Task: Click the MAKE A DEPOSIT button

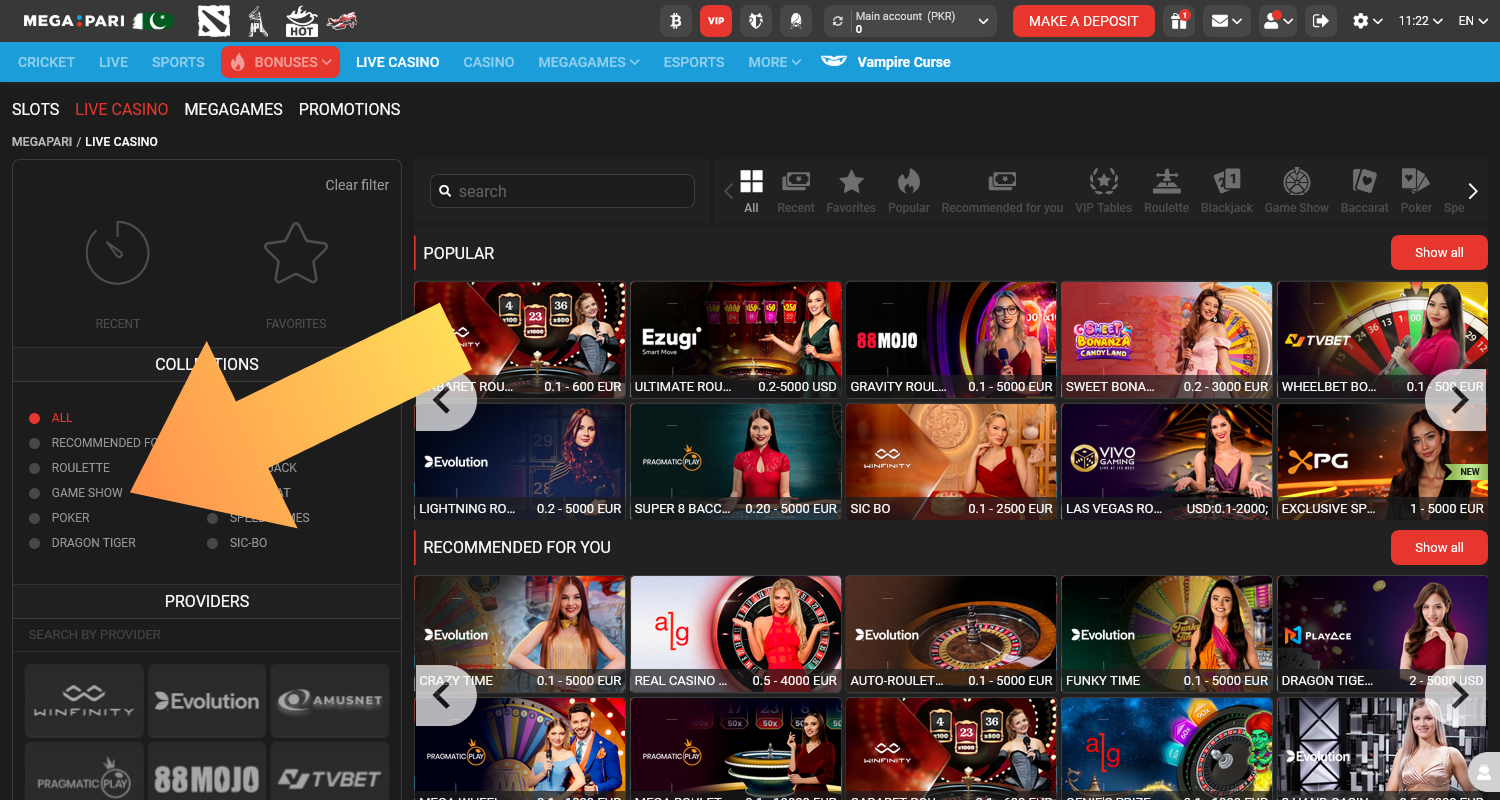Action: coord(1083,20)
